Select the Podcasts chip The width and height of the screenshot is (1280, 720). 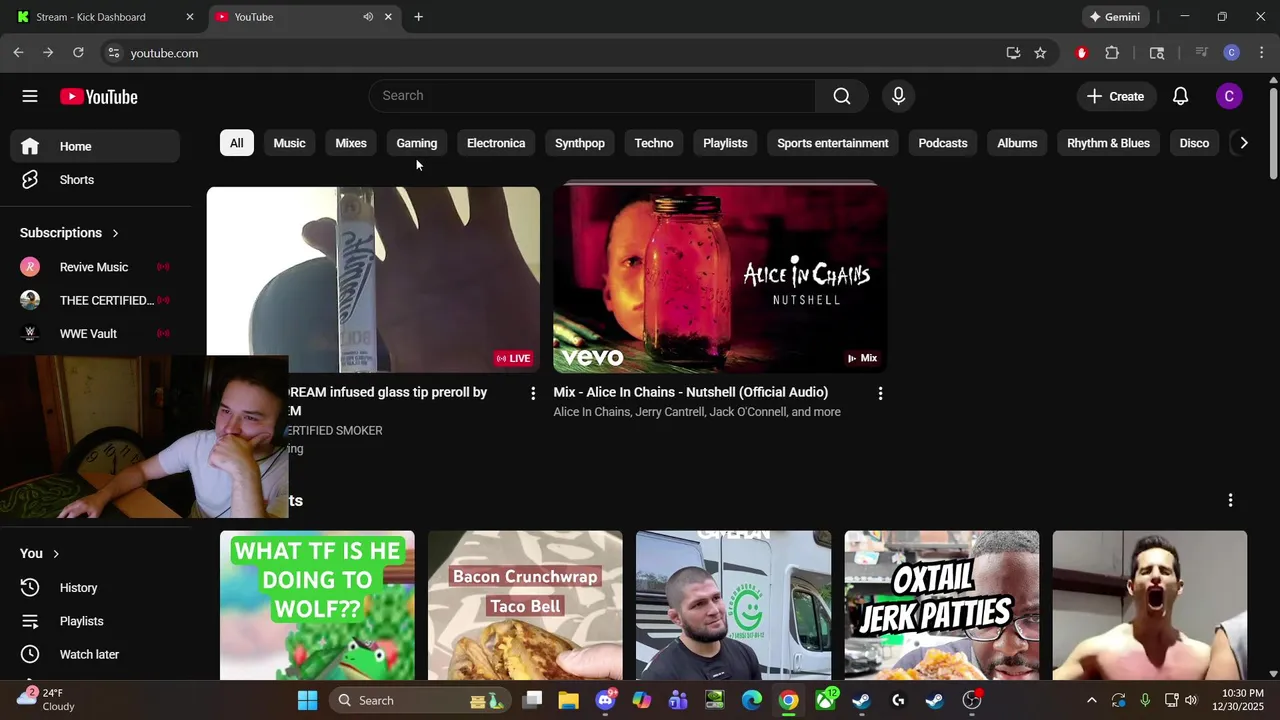click(943, 143)
